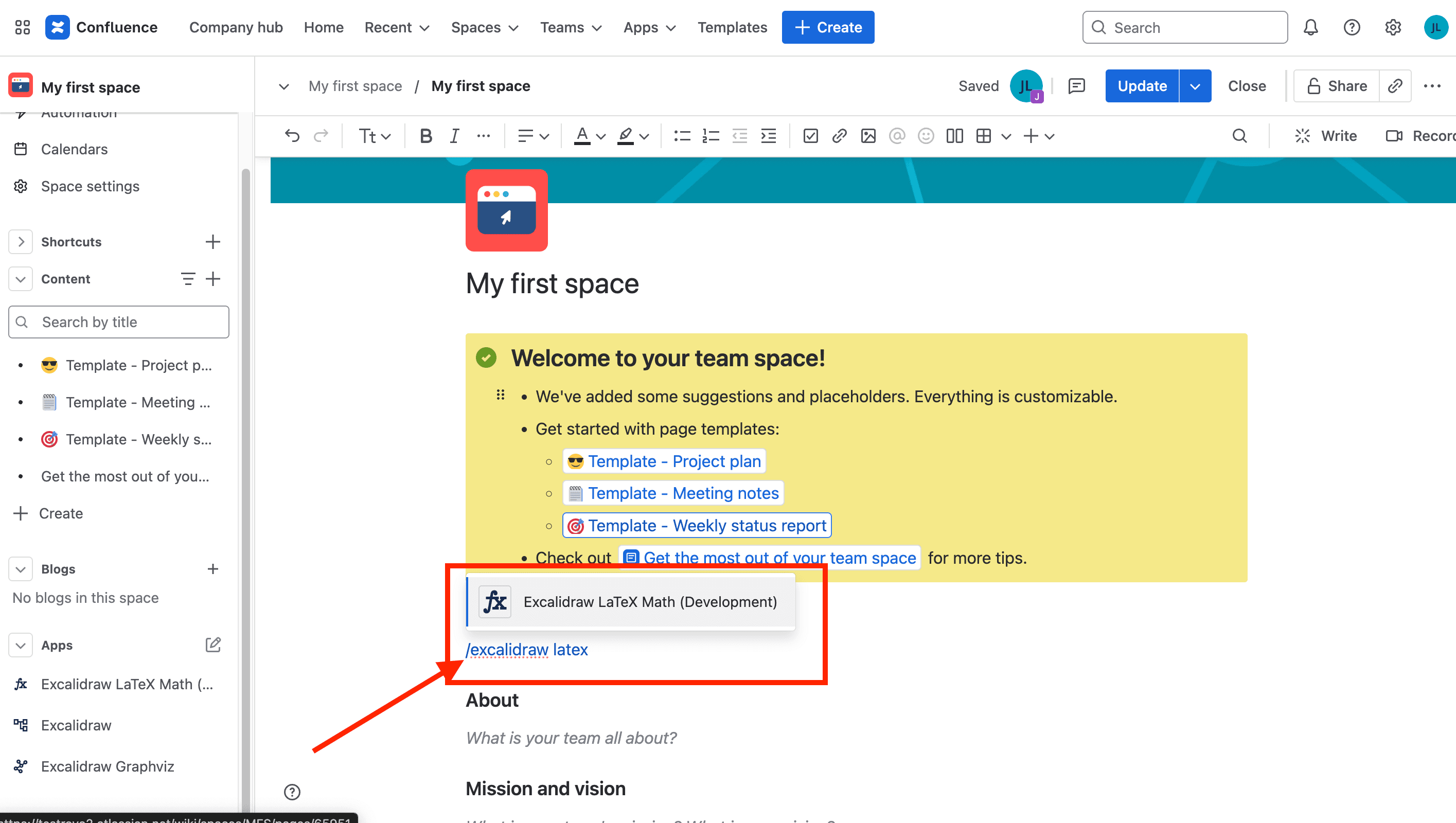The image size is (1456, 823).
Task: Insert a bullet list
Action: [682, 136]
